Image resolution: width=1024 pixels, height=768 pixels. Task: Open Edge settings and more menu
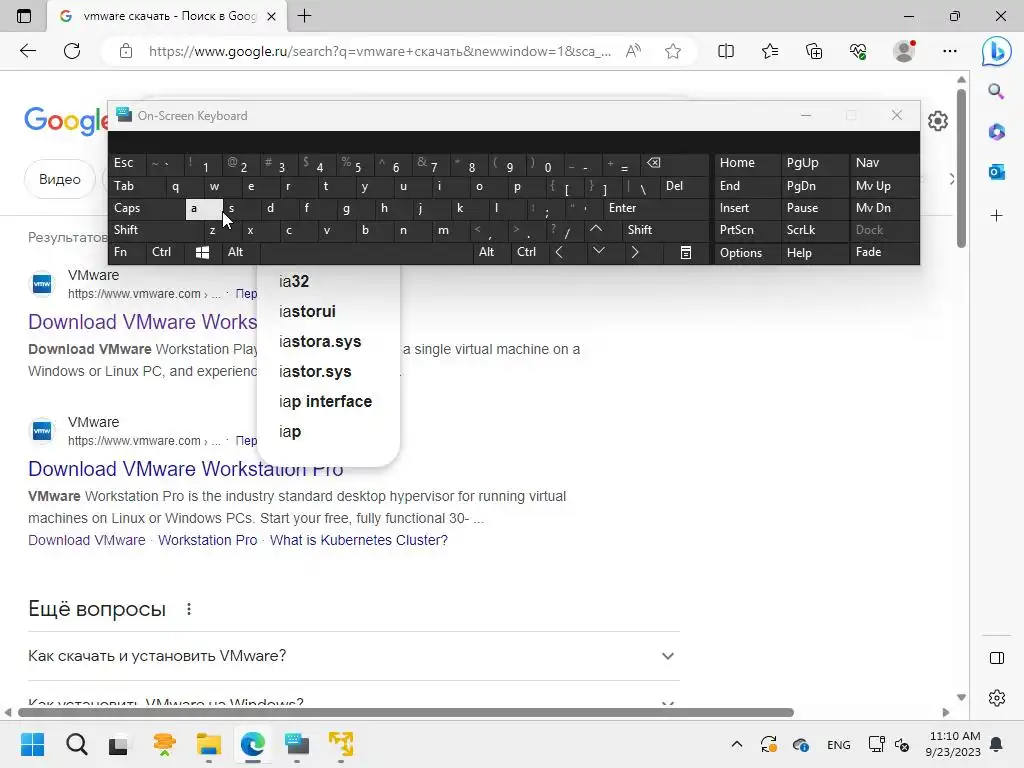coord(950,51)
